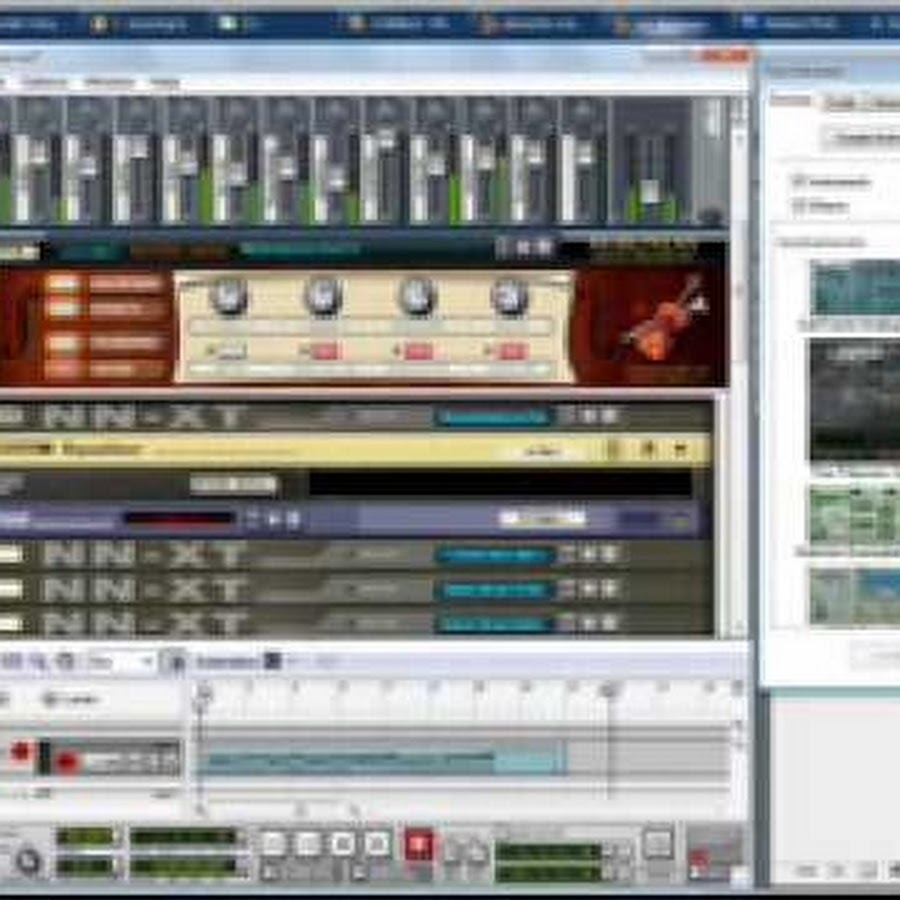
Task: Click the red record-enable icon on the track
Action: (21, 752)
